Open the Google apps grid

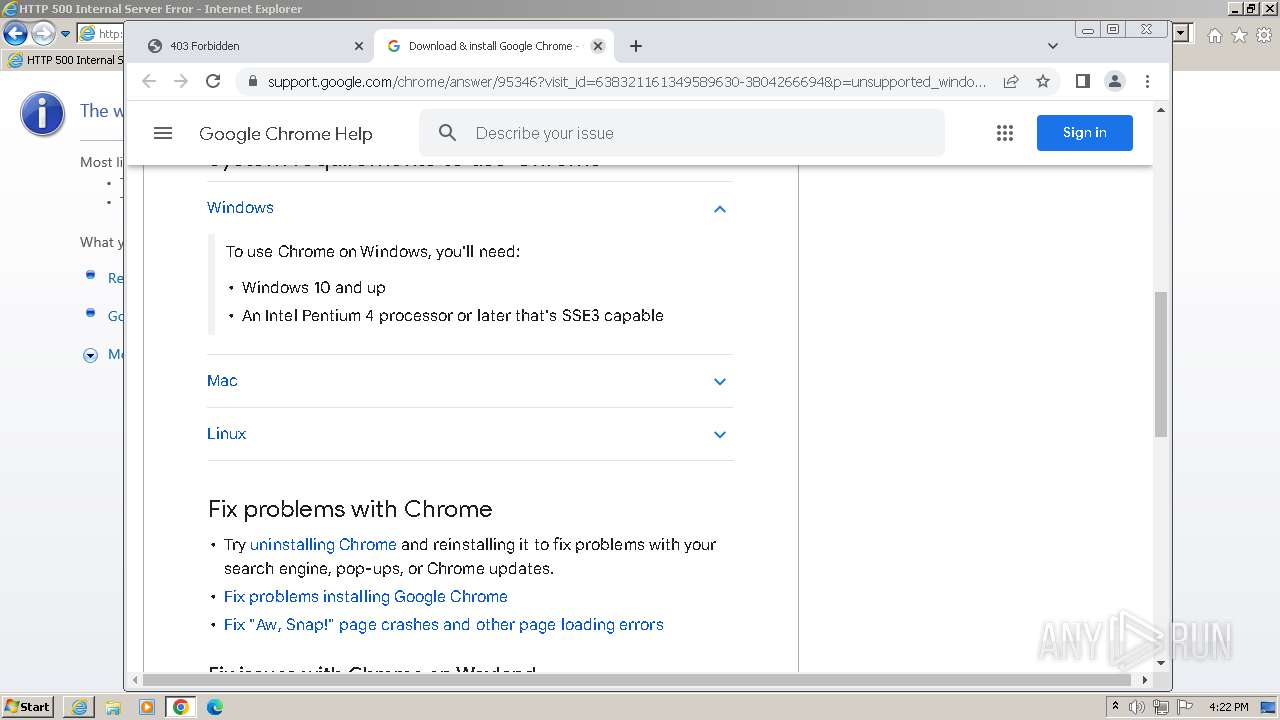click(1005, 133)
